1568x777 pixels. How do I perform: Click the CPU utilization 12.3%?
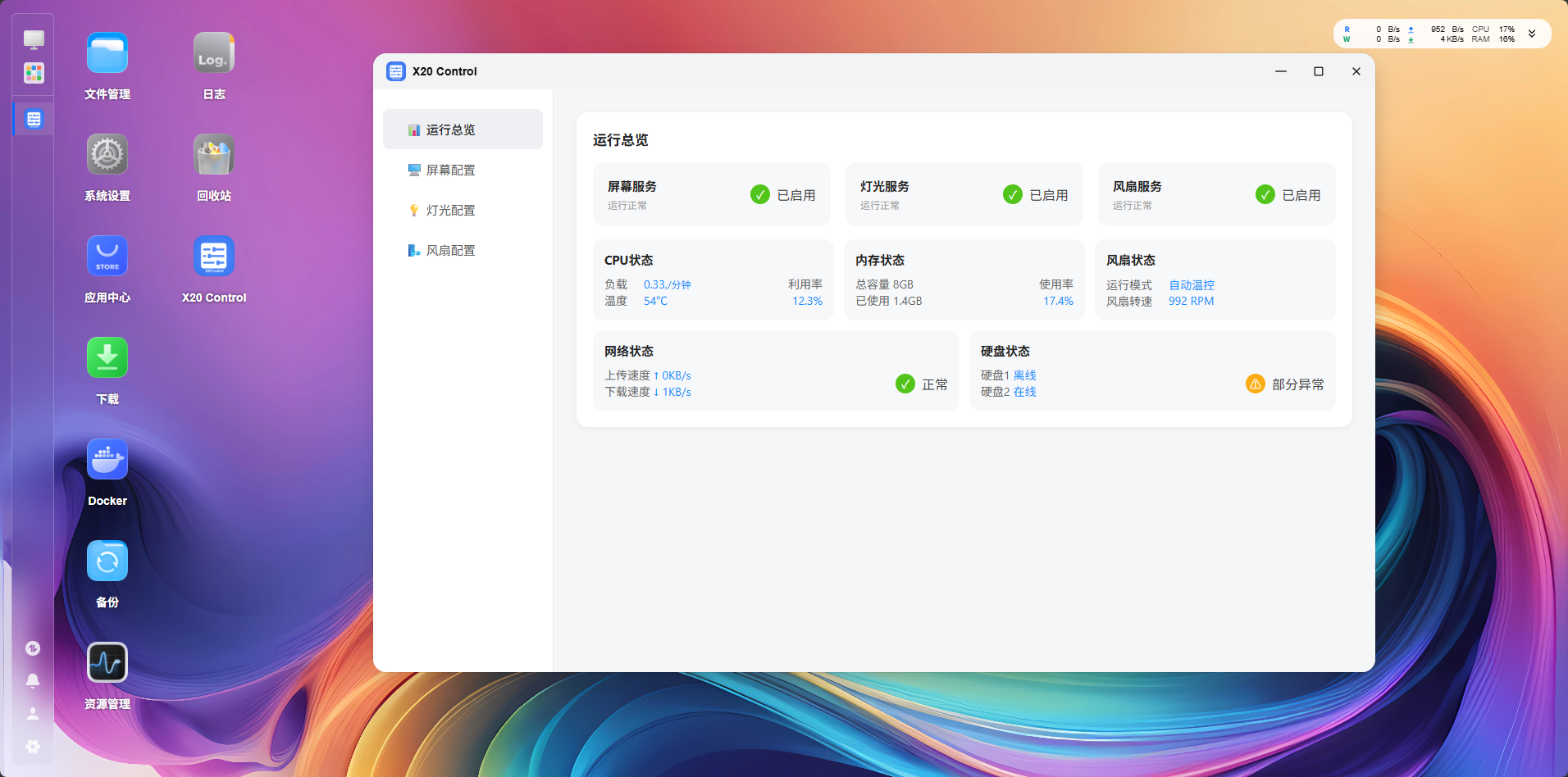click(807, 302)
